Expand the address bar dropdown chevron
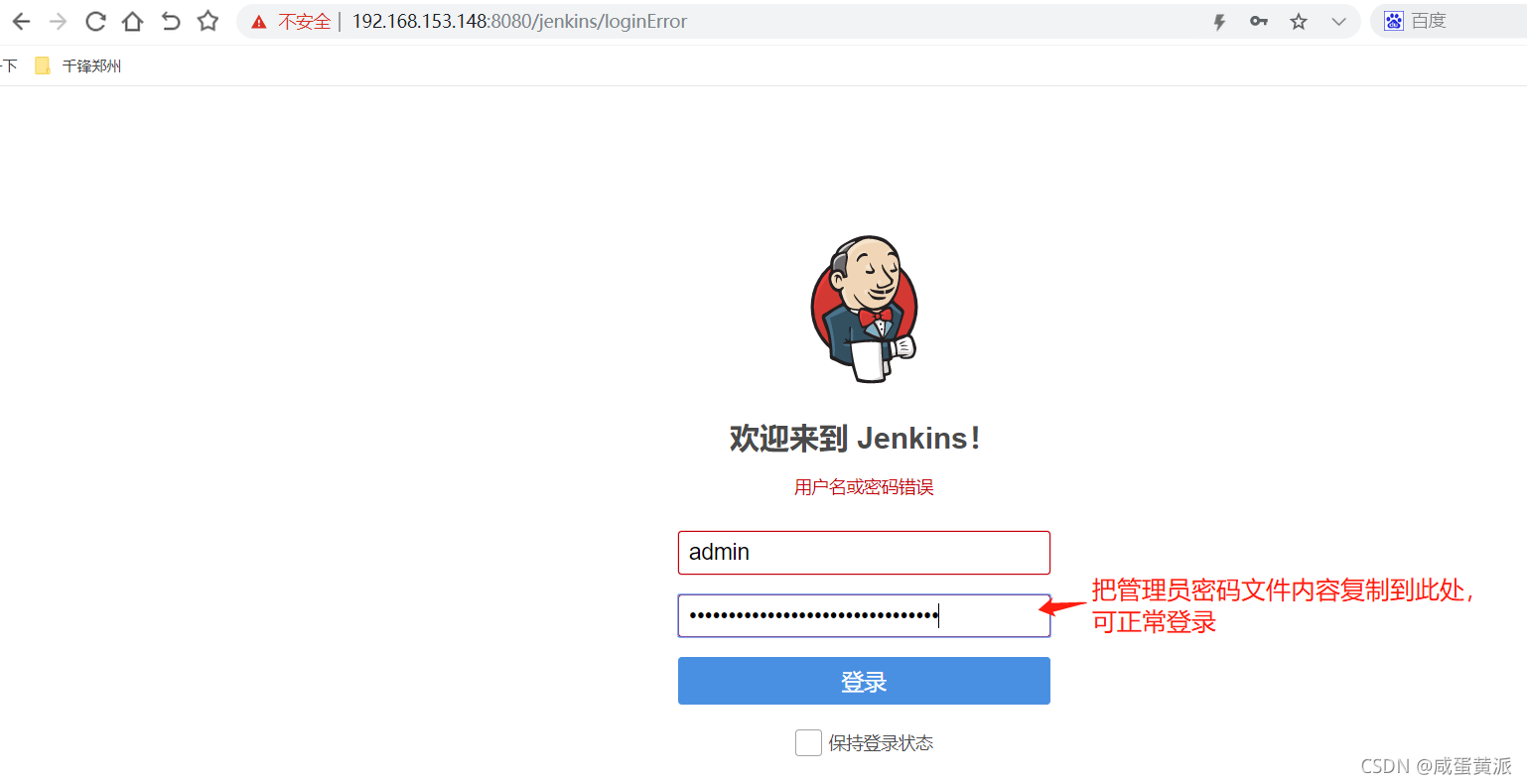The width and height of the screenshot is (1527, 784). (x=1338, y=22)
